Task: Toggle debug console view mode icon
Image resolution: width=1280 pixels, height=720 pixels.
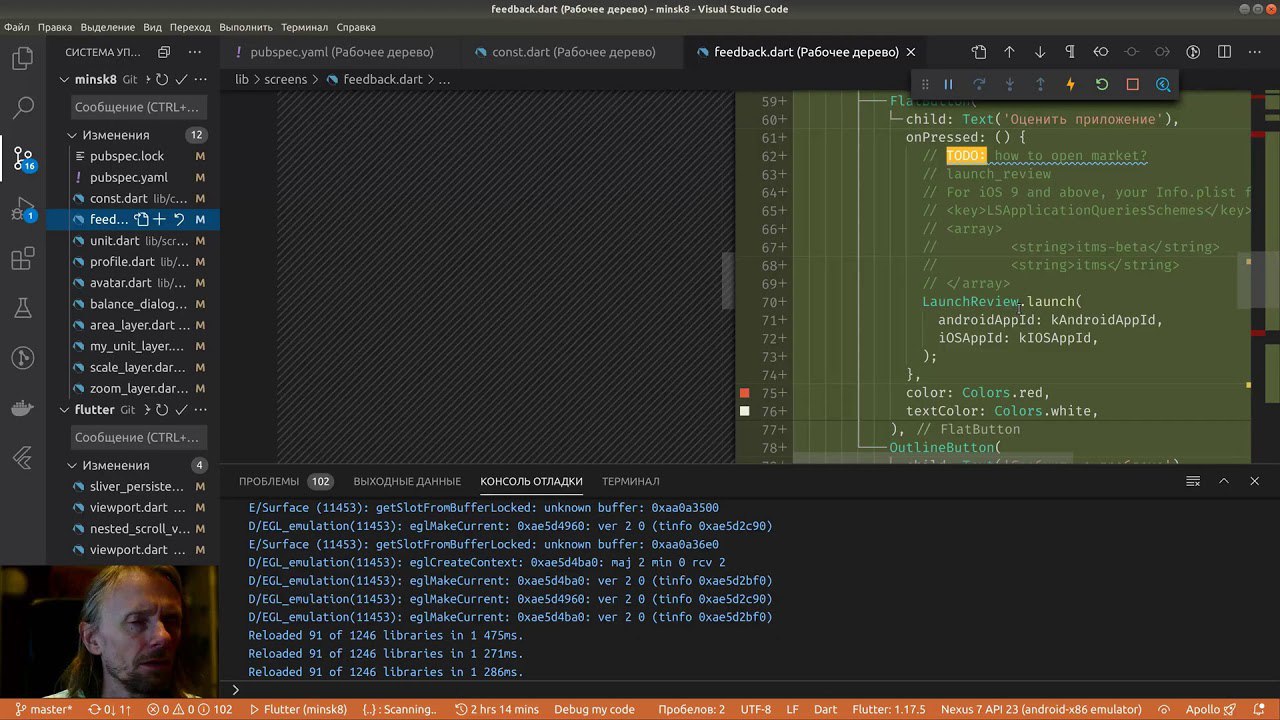Action: [1193, 481]
